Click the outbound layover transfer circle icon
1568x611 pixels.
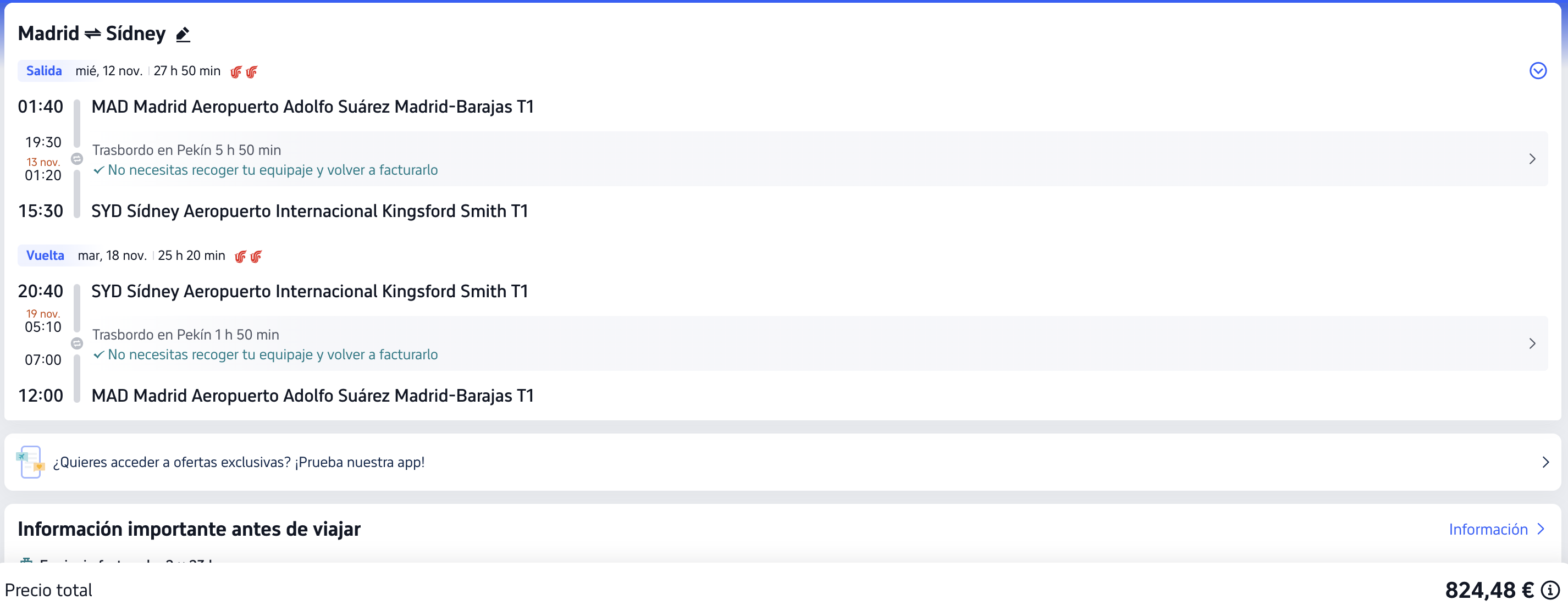77,159
